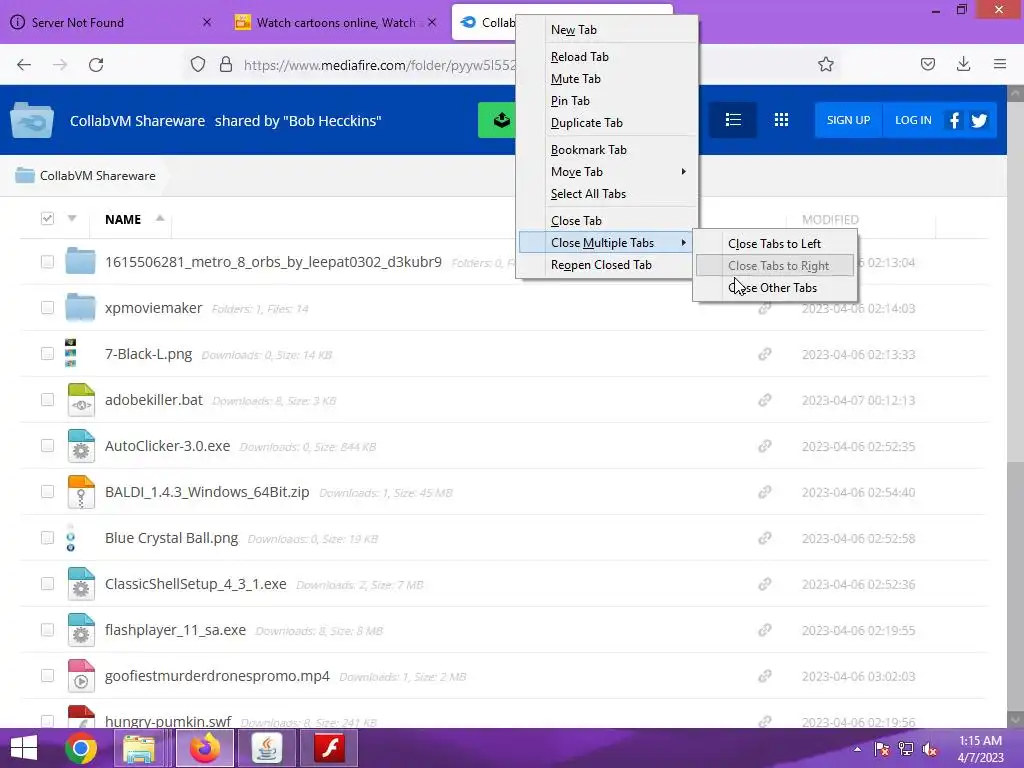Copy link icon for xpmoviemaker row
The height and width of the screenshot is (768, 1024).
coord(765,308)
